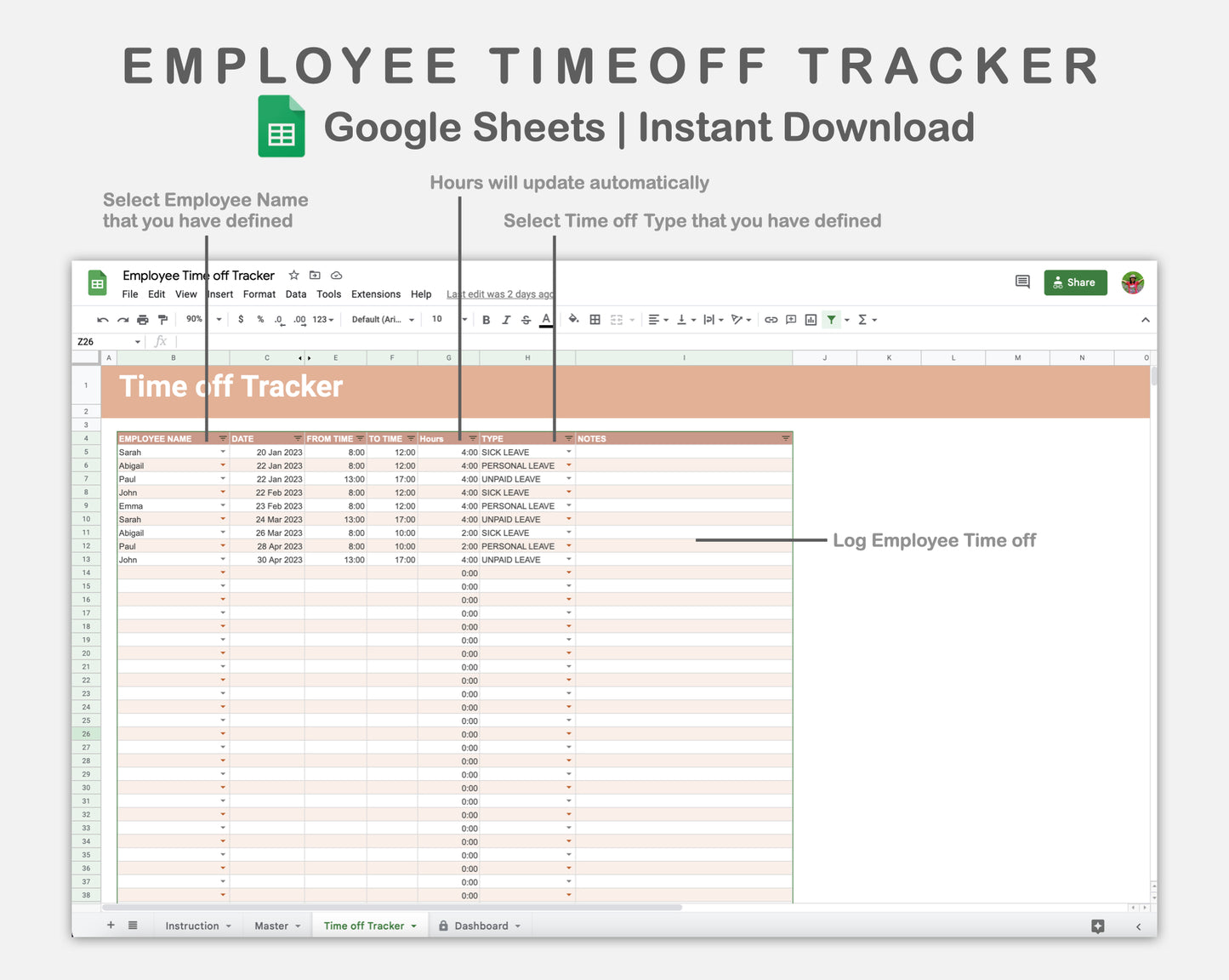Open the Functions (Σ) icon
Screen dimensions: 1229x980
click(x=862, y=319)
